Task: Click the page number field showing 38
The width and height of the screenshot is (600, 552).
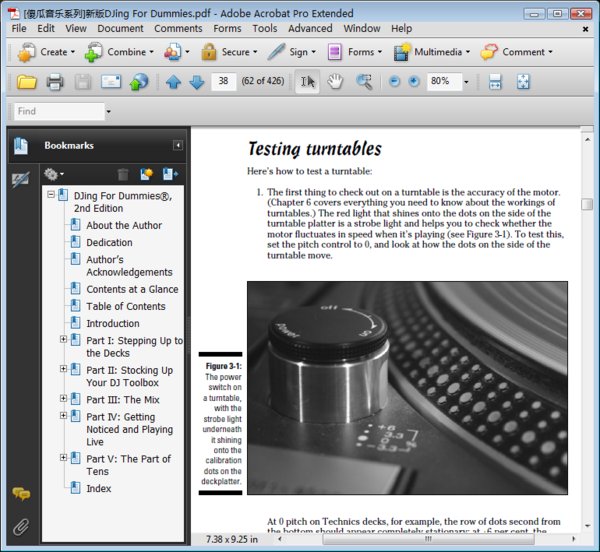Action: pyautogui.click(x=223, y=81)
